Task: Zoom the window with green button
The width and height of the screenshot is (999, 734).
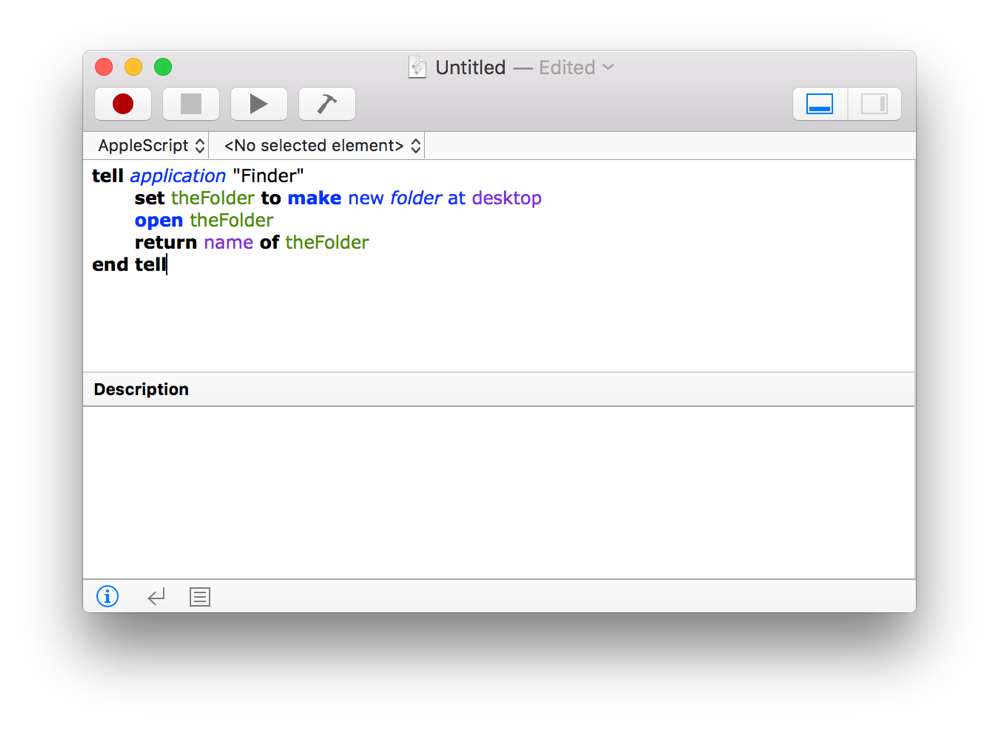Action: pyautogui.click(x=163, y=67)
